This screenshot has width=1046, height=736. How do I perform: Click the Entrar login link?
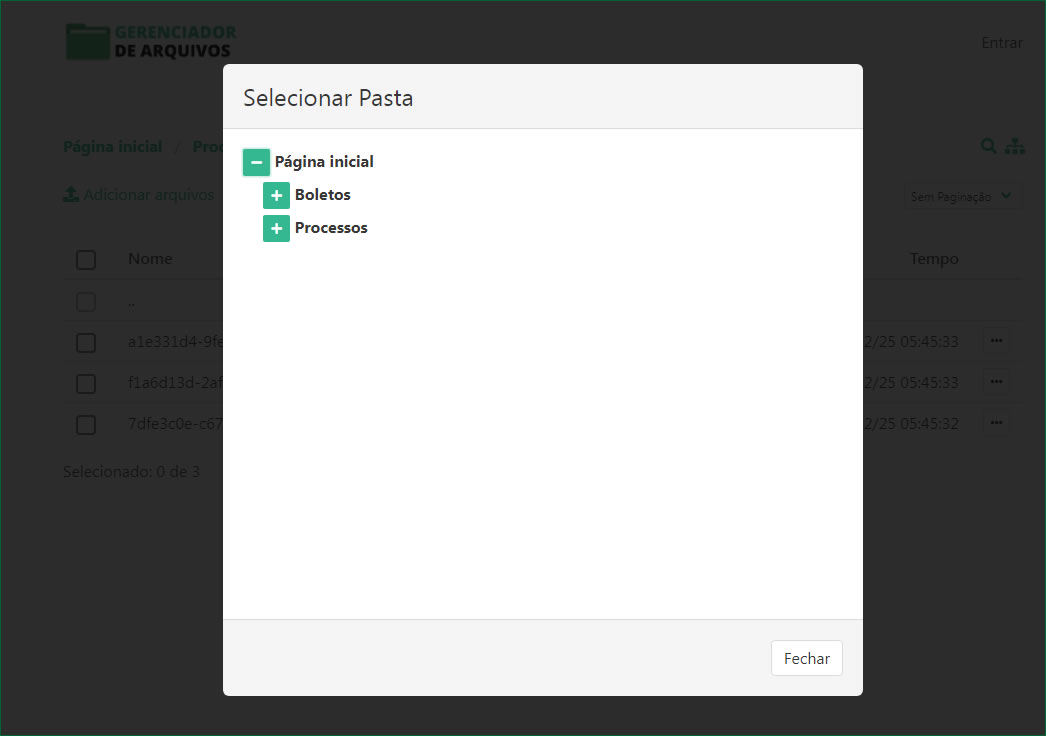pyautogui.click(x=1001, y=43)
